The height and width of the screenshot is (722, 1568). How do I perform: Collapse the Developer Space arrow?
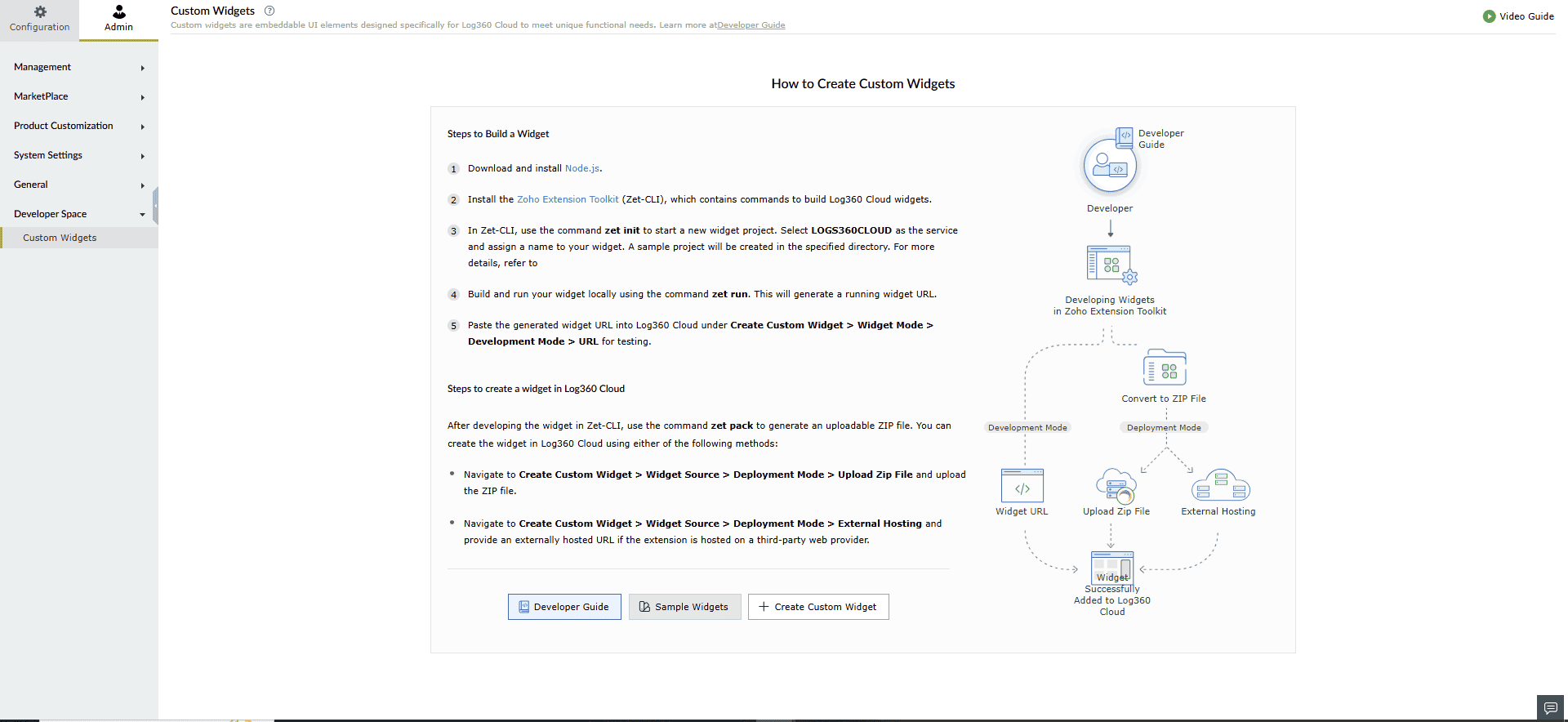point(142,215)
